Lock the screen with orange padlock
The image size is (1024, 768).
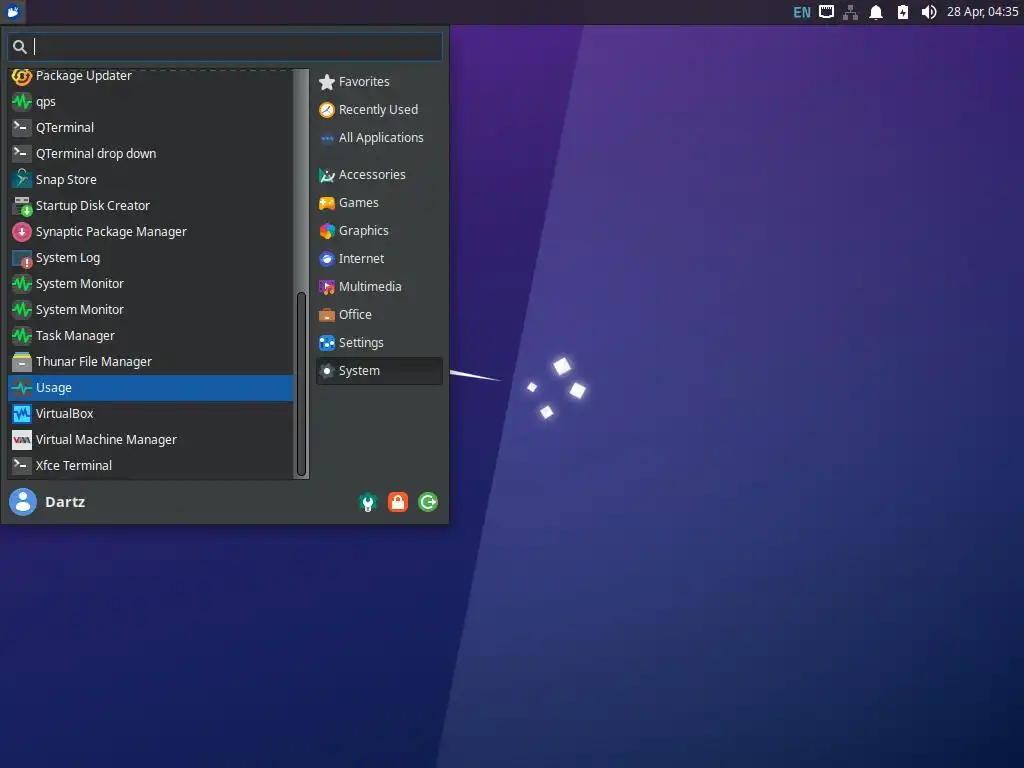point(398,502)
